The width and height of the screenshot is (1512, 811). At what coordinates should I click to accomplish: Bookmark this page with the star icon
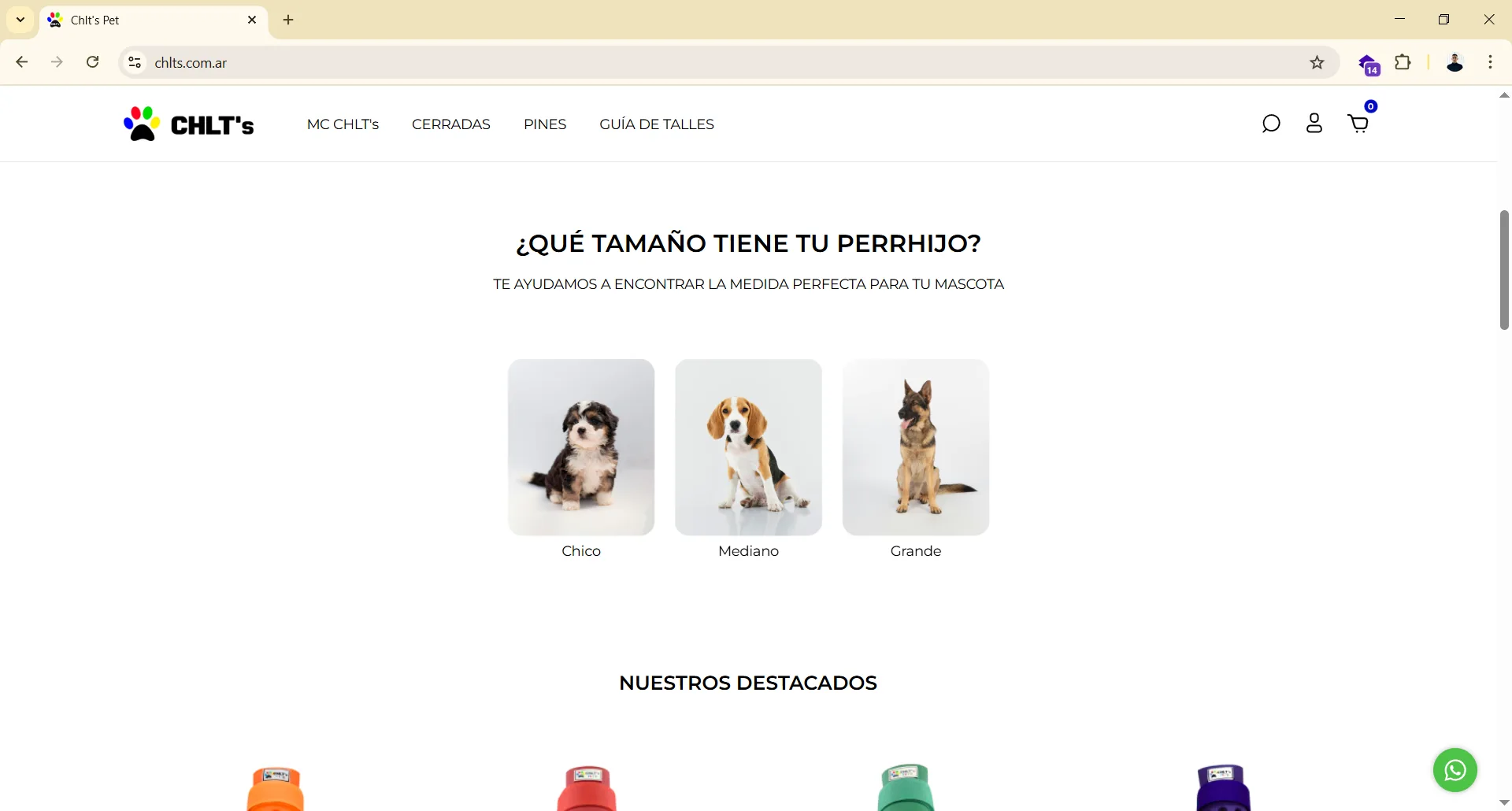pyautogui.click(x=1317, y=63)
